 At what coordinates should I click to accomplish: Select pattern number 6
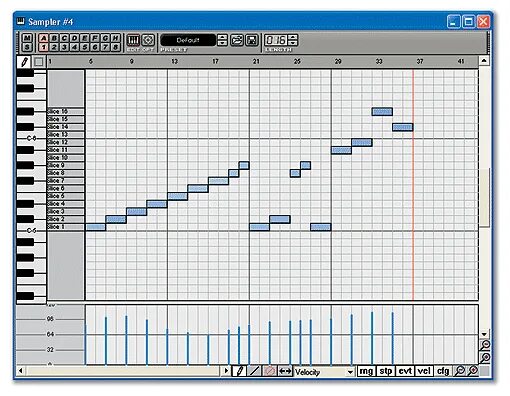95,47
